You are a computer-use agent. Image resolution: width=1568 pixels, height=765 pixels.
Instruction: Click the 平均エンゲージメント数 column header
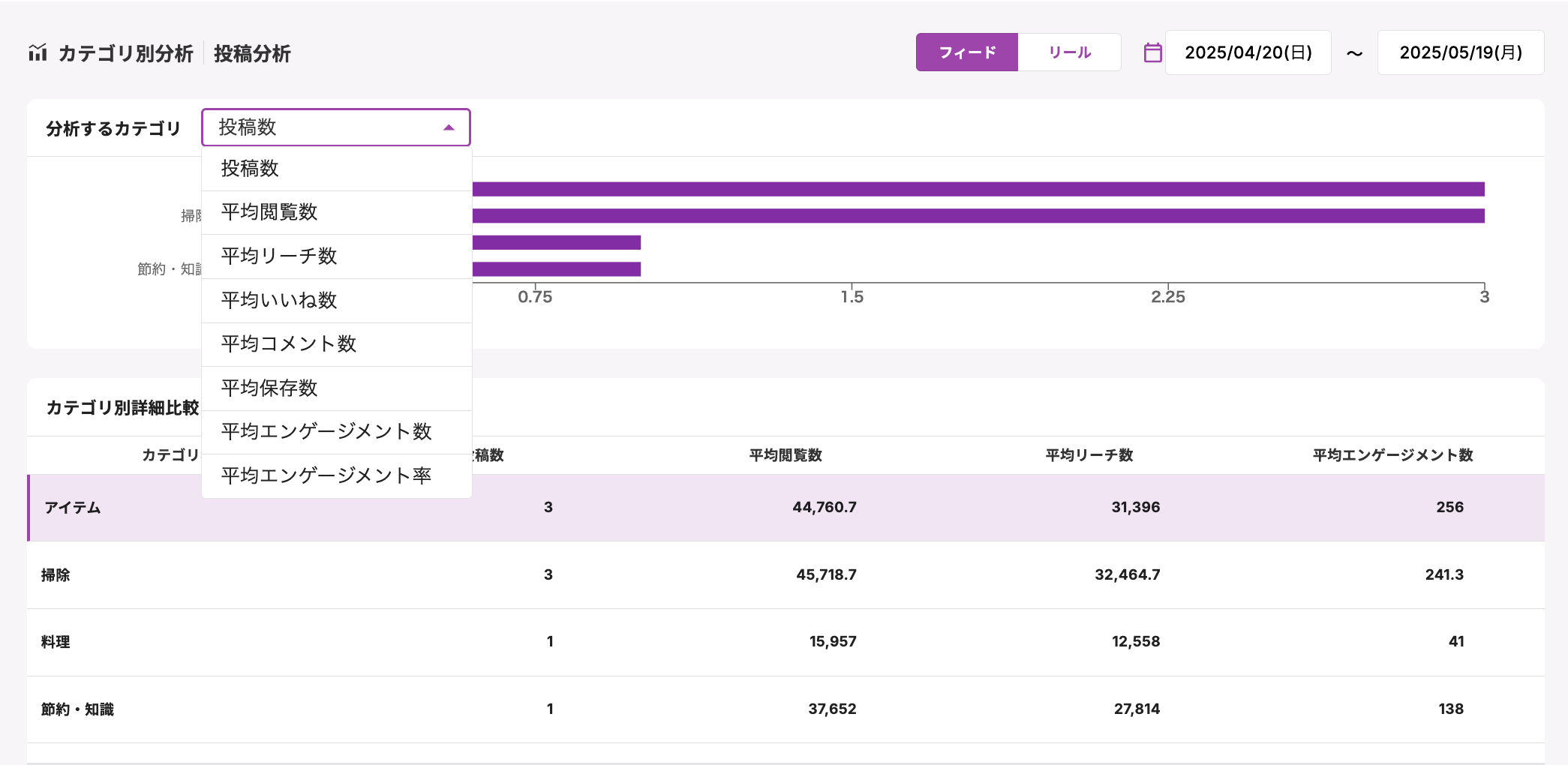[x=1392, y=455]
